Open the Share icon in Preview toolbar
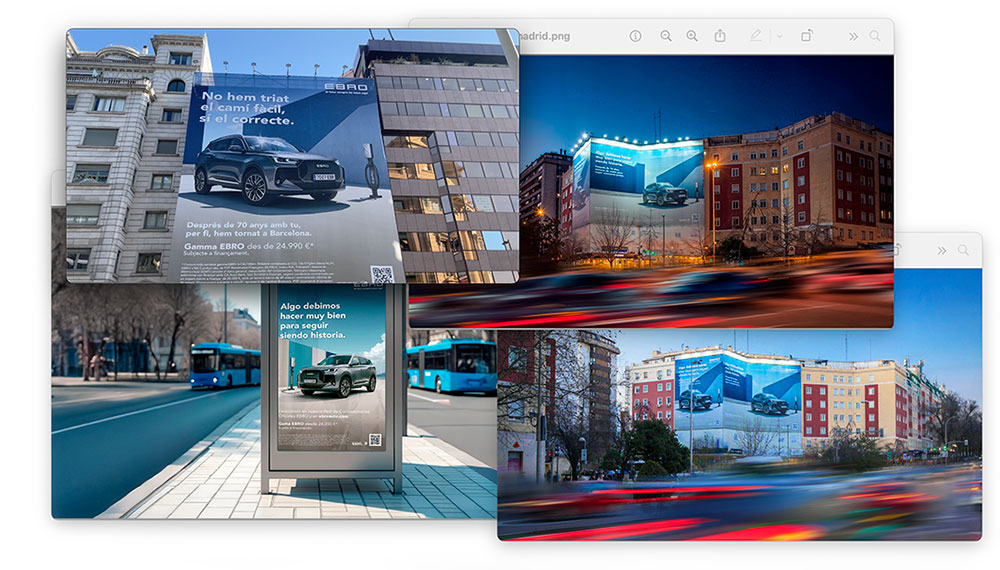This screenshot has height=570, width=1000. 720,36
